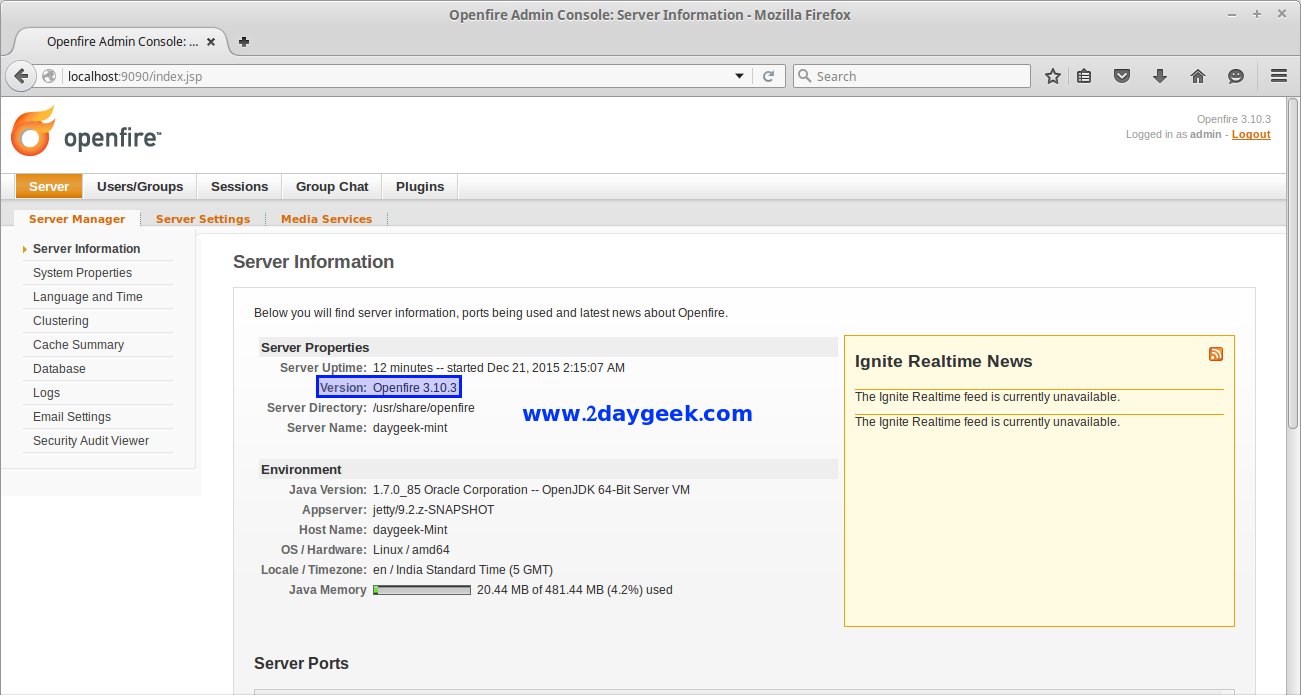Click the server directory /usr/share/openfire text
This screenshot has height=695, width=1301.
[424, 408]
